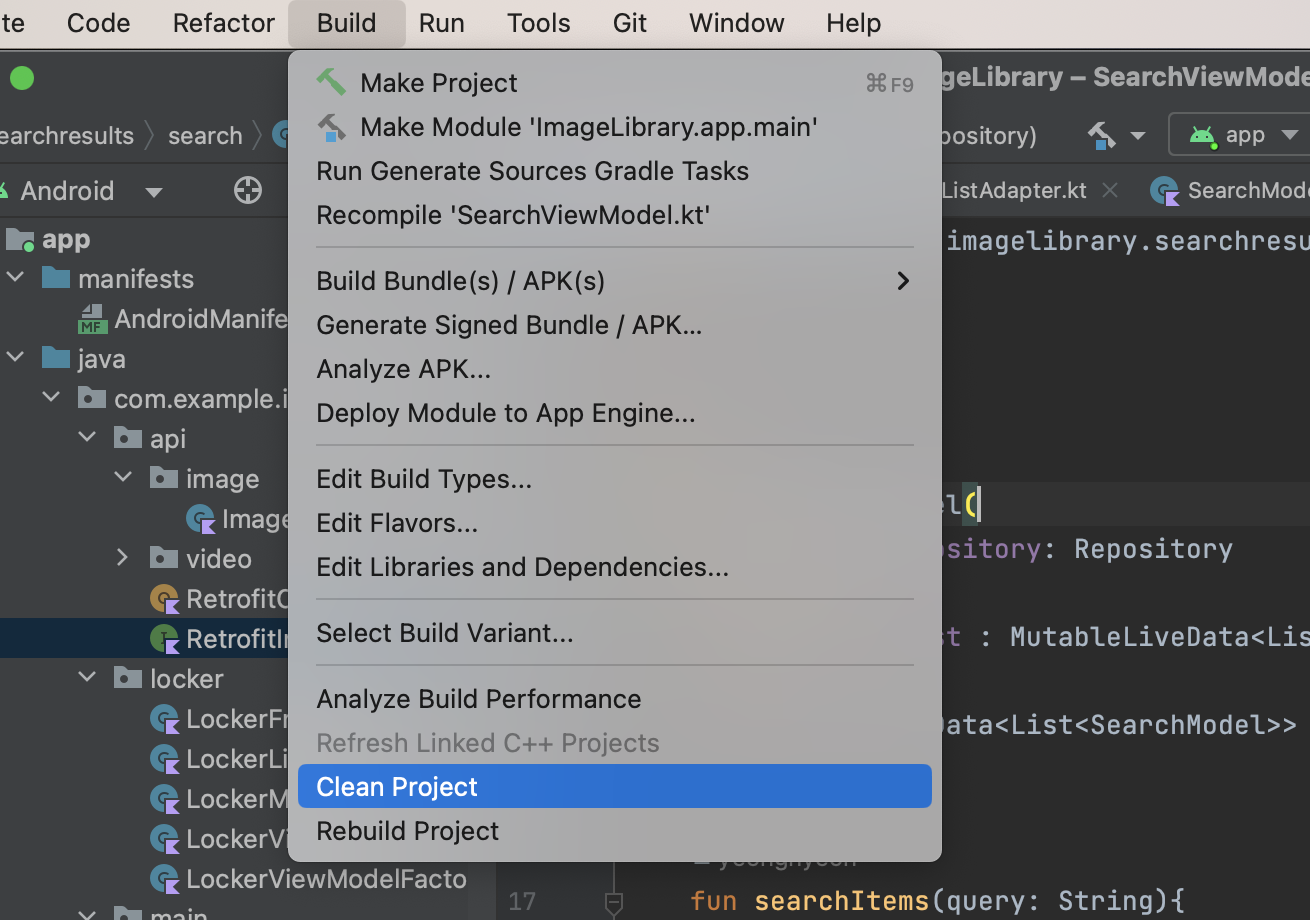This screenshot has height=920, width=1310.
Task: Click the searchItems function name in editor
Action: (841, 901)
